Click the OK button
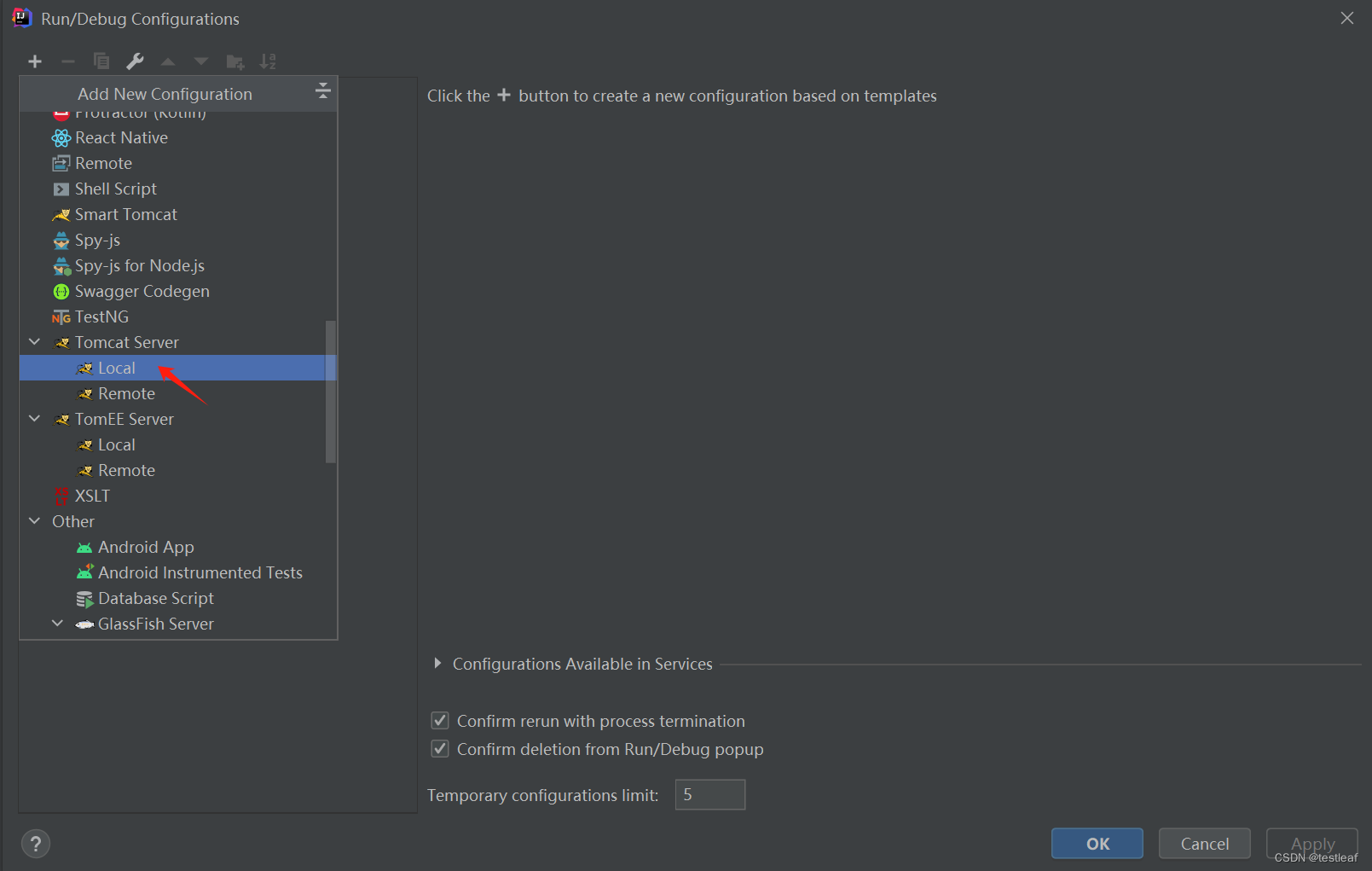 tap(1097, 844)
